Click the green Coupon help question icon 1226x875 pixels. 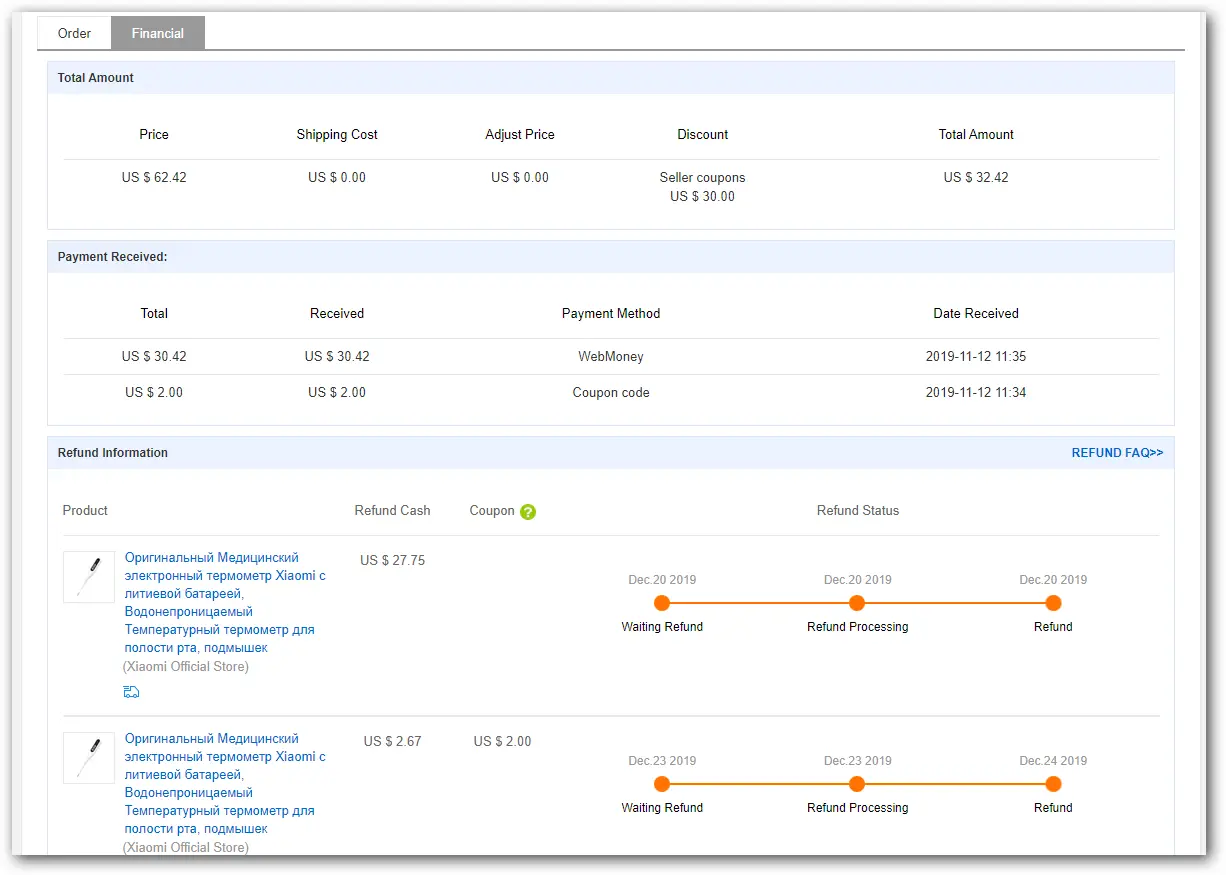pos(528,512)
